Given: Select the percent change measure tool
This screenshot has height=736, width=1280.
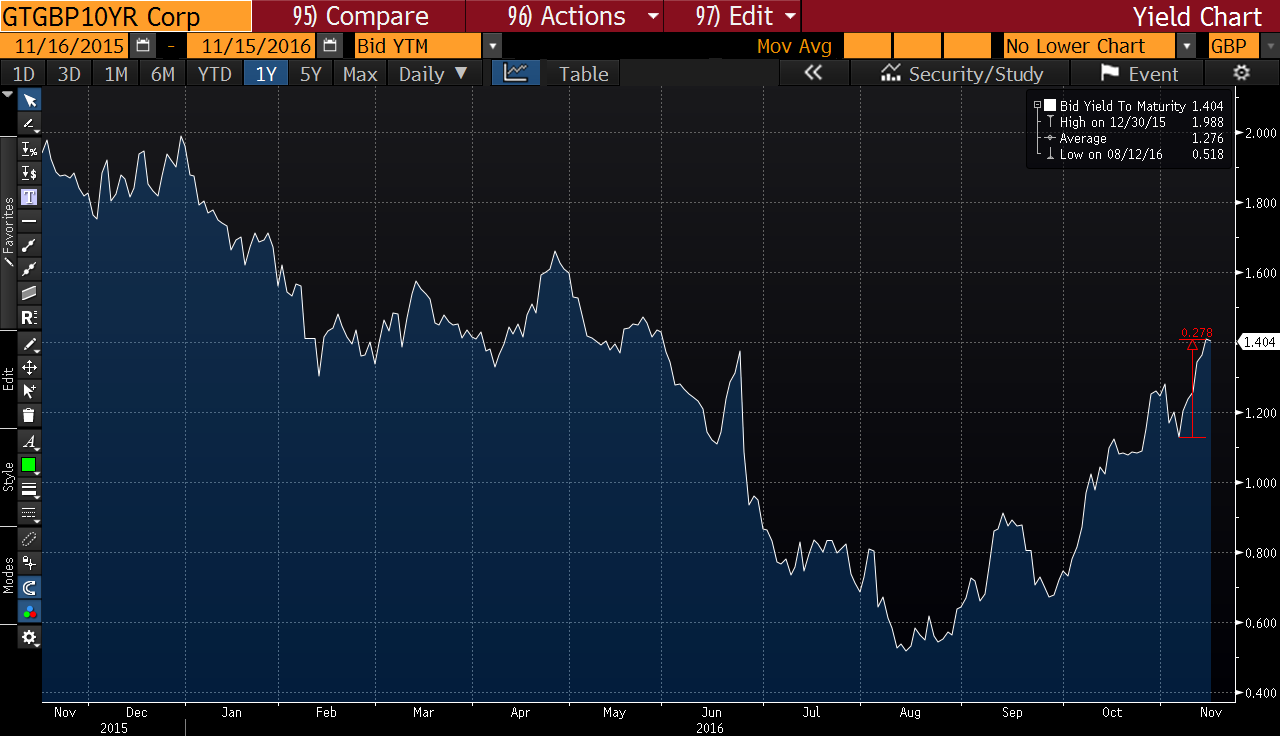Looking at the screenshot, I should pyautogui.click(x=30, y=149).
